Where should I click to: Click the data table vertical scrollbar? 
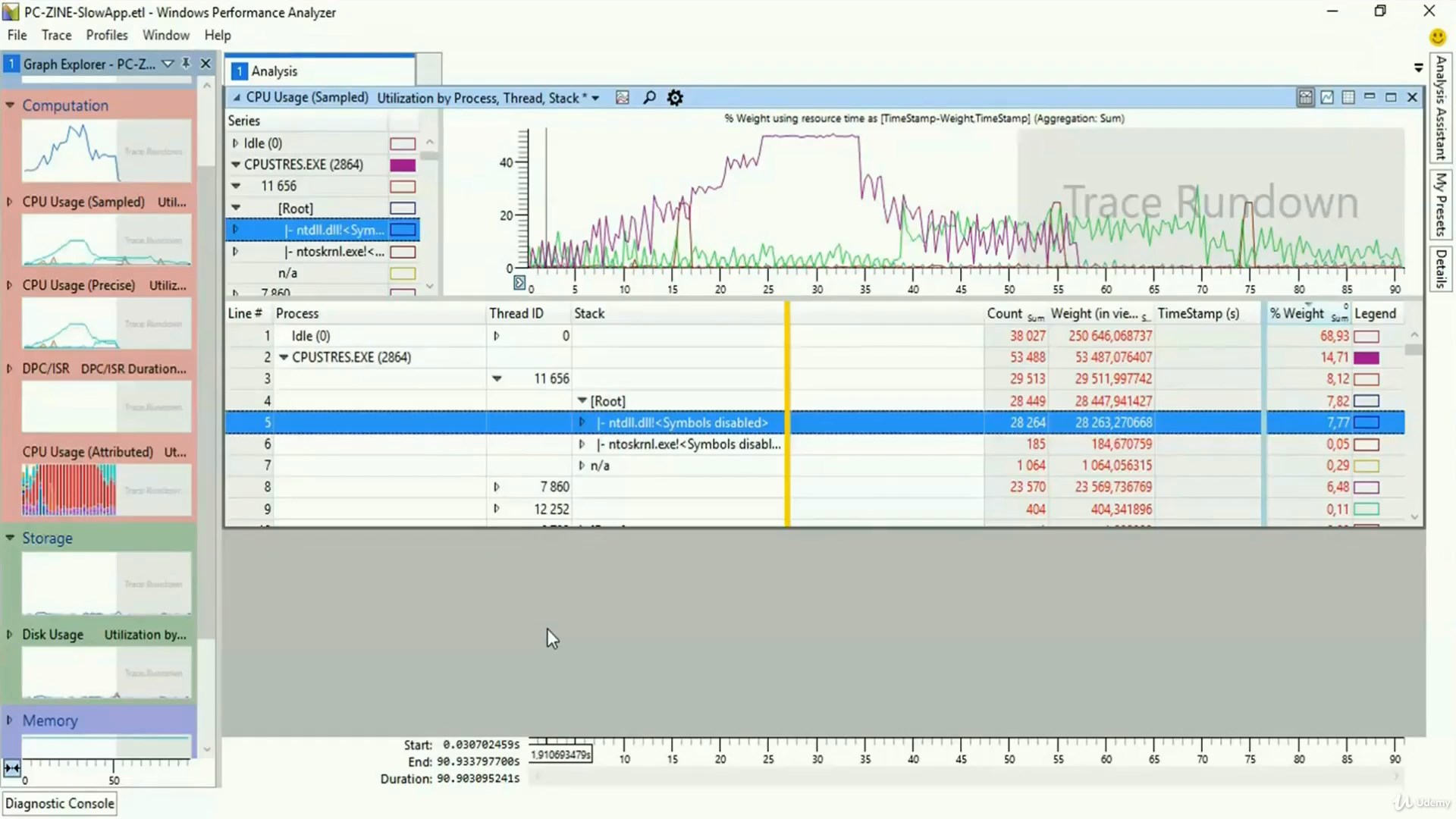[1414, 426]
